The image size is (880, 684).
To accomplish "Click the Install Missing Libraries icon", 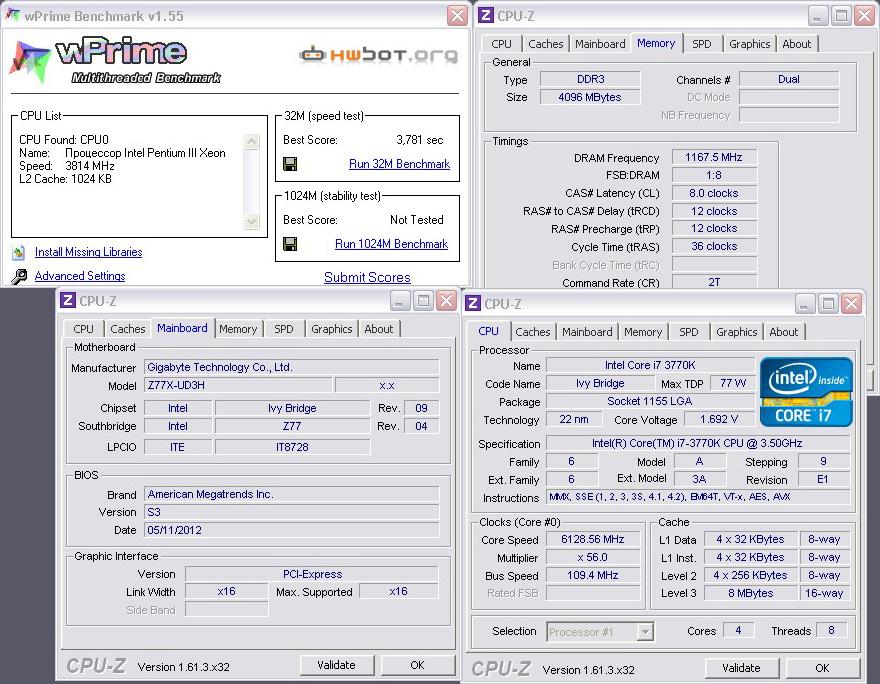I will click(19, 253).
